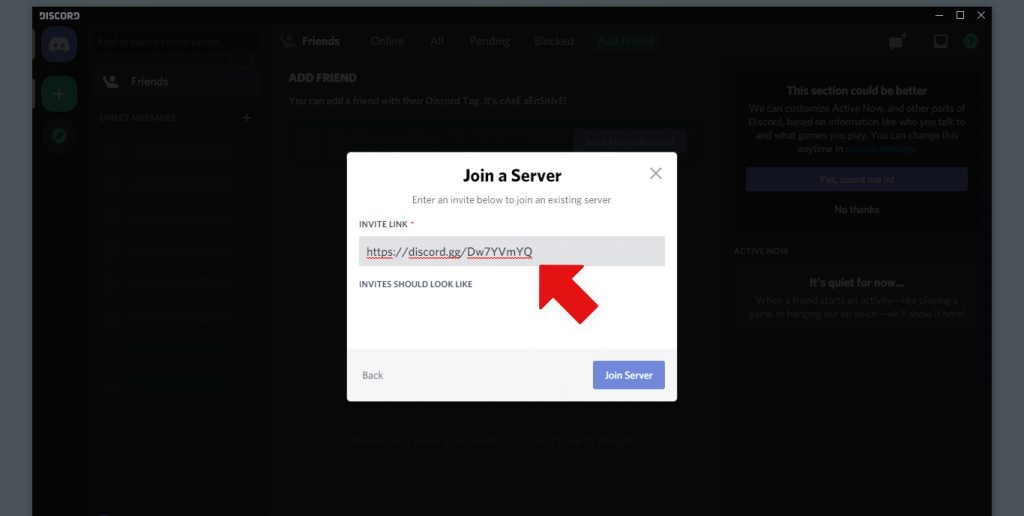
Task: Minimize the Discord window
Action: pos(938,15)
